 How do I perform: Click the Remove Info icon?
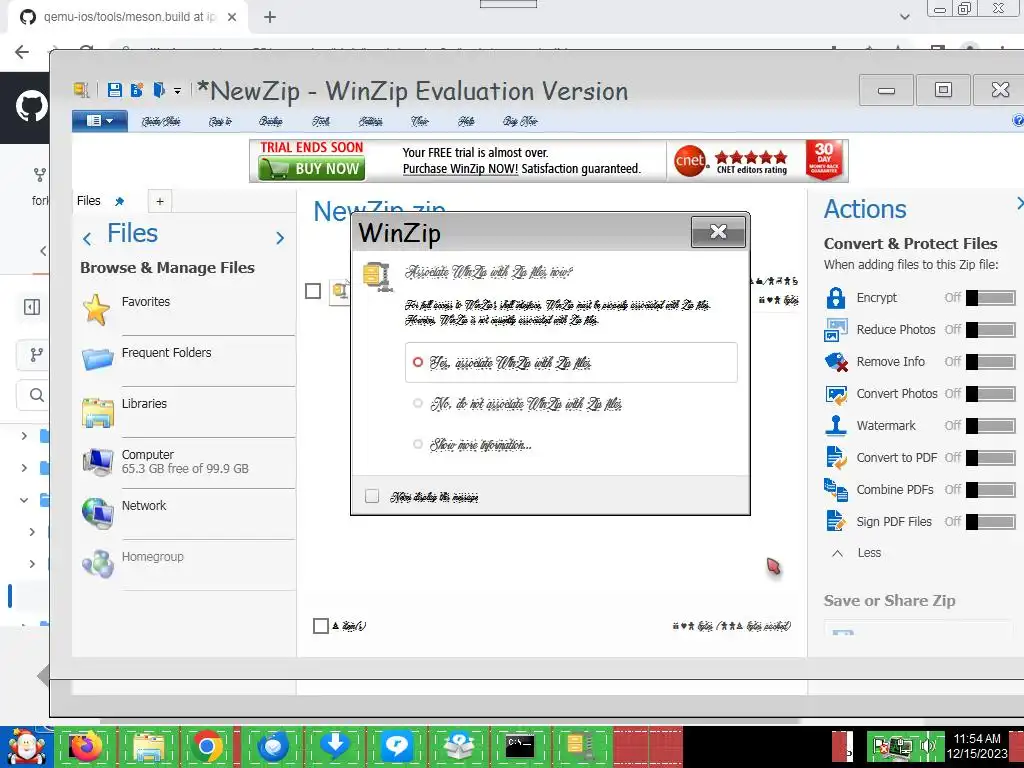[x=837, y=362]
